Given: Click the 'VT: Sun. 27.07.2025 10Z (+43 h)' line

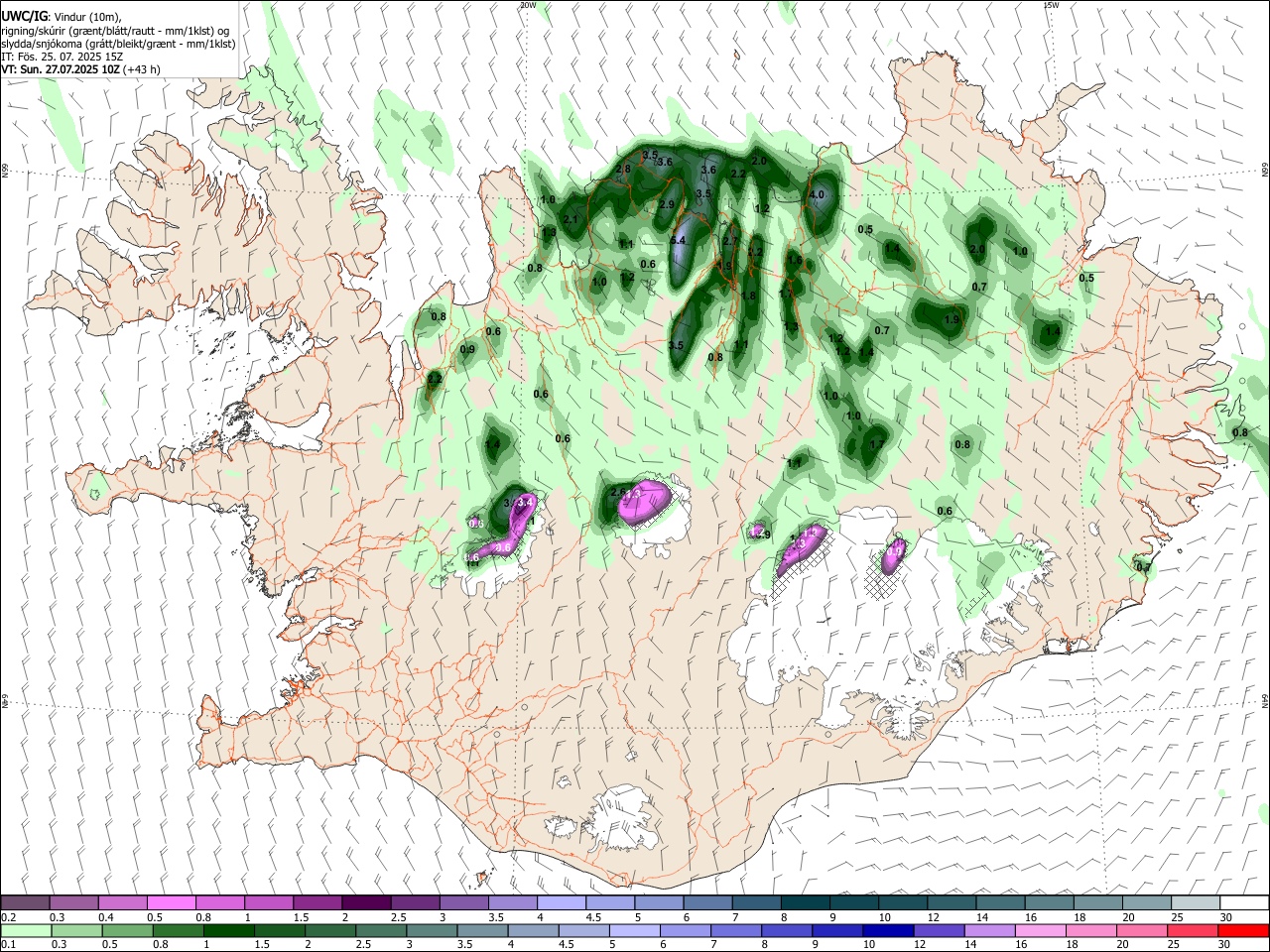Looking at the screenshot, I should click(80, 69).
